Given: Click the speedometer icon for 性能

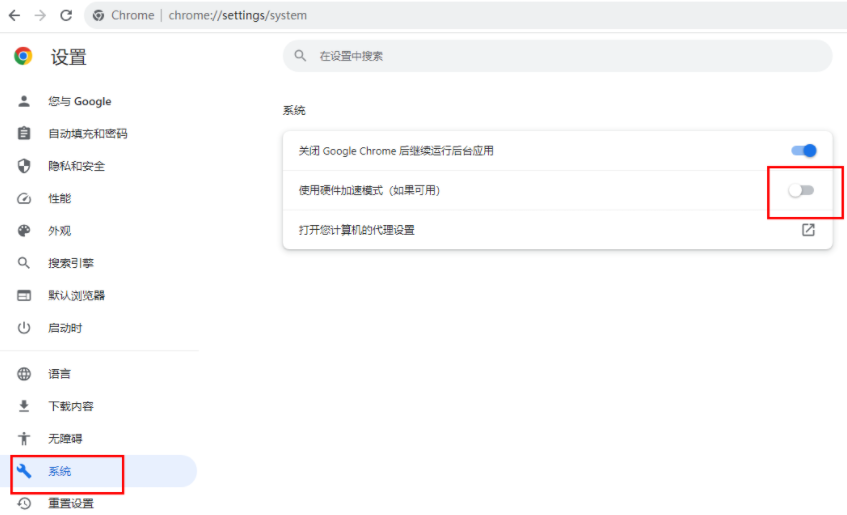Looking at the screenshot, I should click(x=24, y=198).
